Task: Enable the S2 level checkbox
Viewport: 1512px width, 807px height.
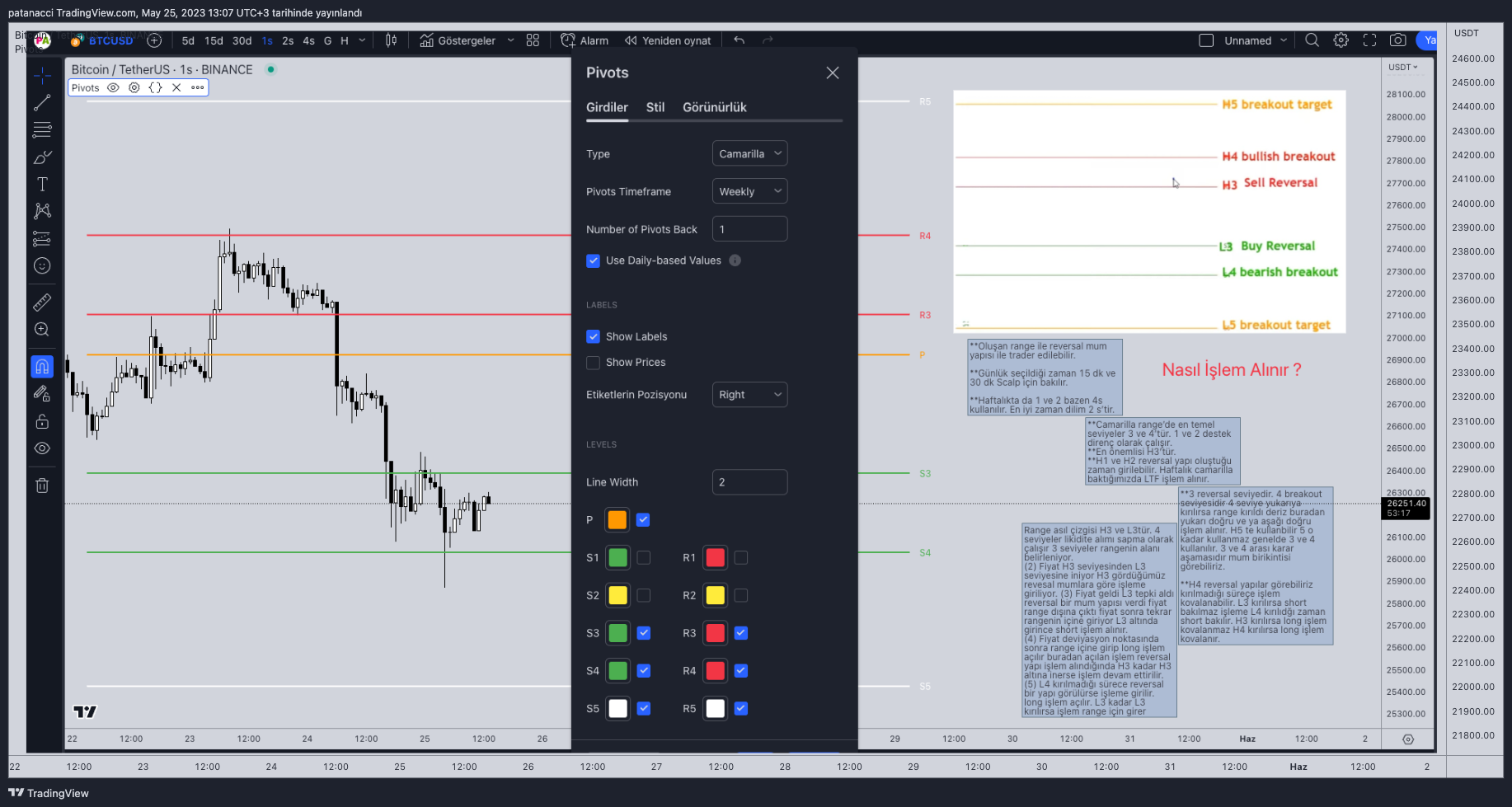Action: (643, 595)
